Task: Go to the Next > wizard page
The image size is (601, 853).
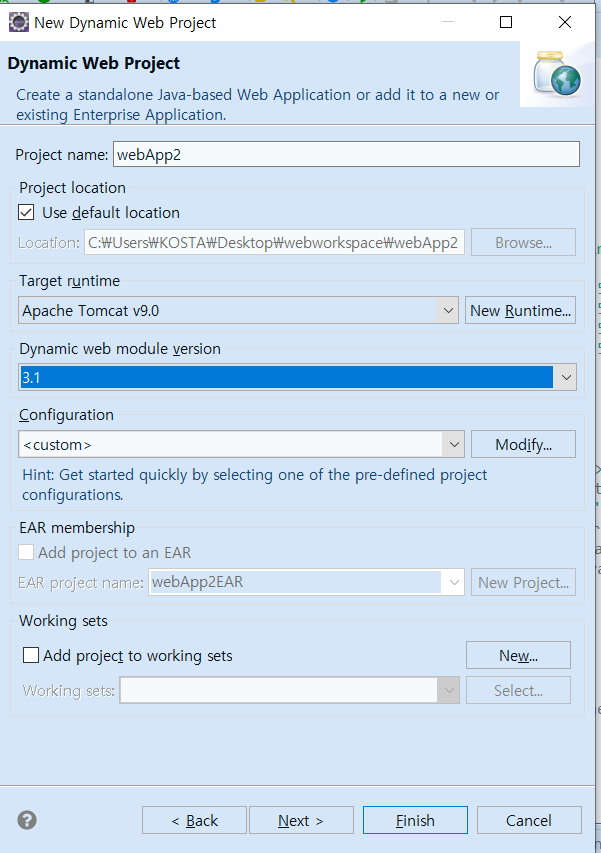Action: pyautogui.click(x=301, y=820)
